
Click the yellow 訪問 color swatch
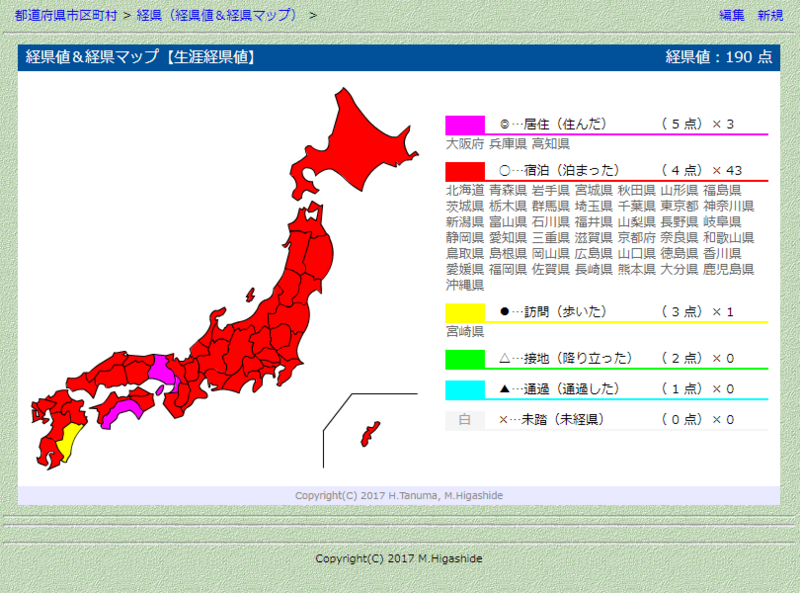click(465, 313)
